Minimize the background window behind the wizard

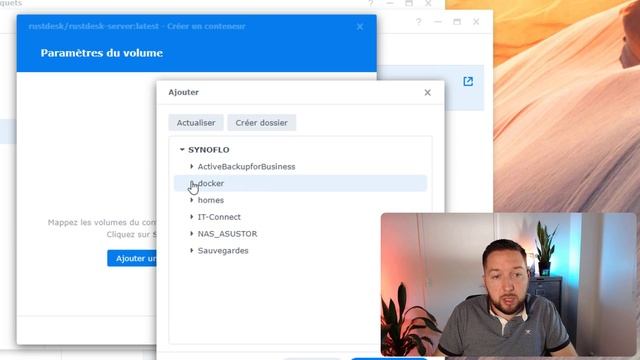click(x=438, y=22)
